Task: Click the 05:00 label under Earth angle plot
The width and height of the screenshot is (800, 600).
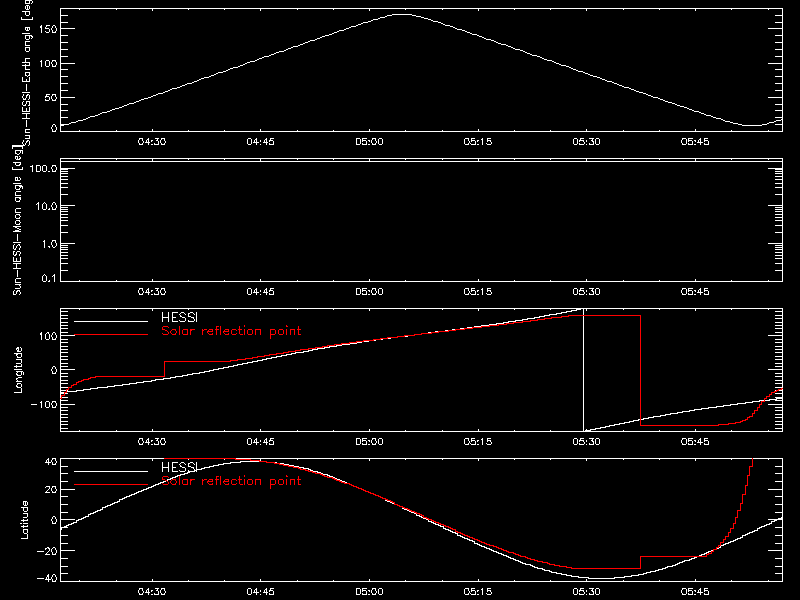Action: [369, 142]
